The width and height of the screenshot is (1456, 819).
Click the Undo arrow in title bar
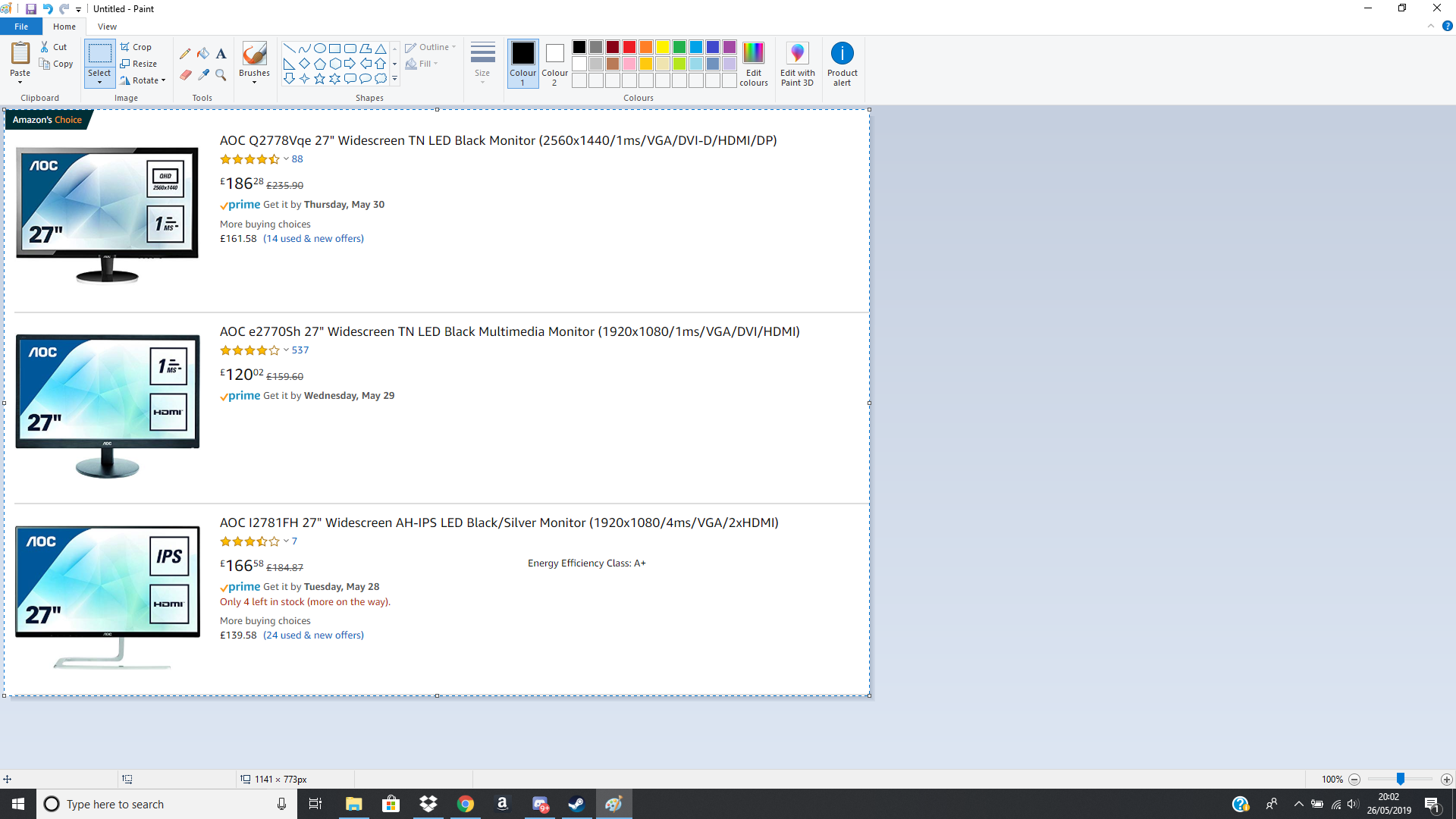click(x=47, y=8)
